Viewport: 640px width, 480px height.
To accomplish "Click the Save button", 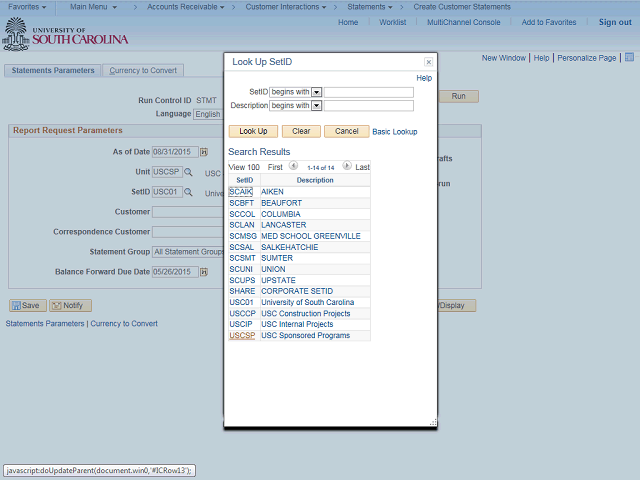I will click(x=27, y=305).
